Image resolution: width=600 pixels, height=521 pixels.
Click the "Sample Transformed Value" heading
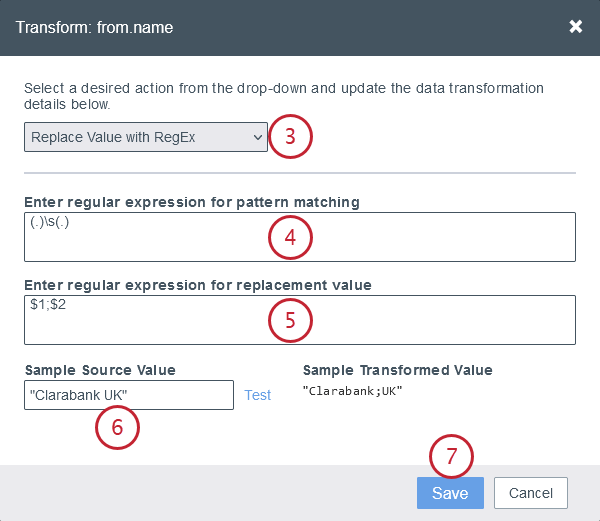tap(398, 370)
